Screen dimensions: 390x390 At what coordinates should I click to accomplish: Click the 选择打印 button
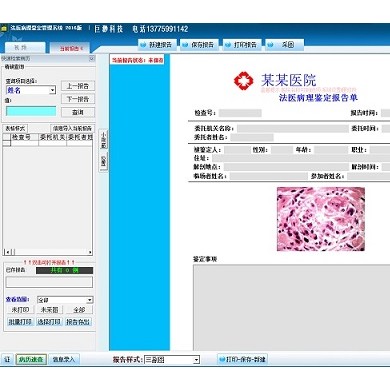(49, 322)
